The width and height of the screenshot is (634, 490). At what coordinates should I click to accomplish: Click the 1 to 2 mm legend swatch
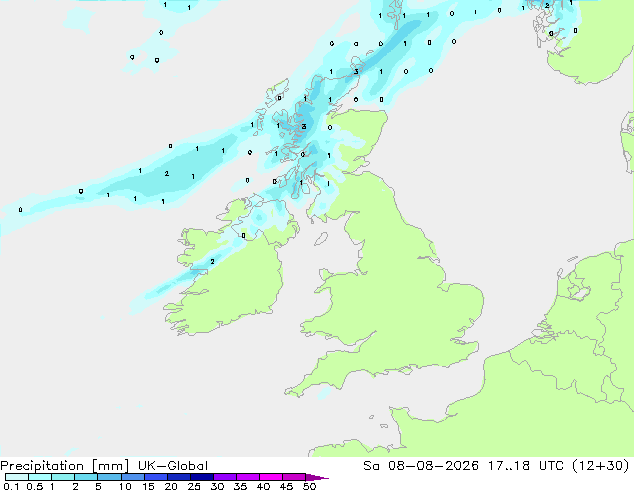[63, 477]
